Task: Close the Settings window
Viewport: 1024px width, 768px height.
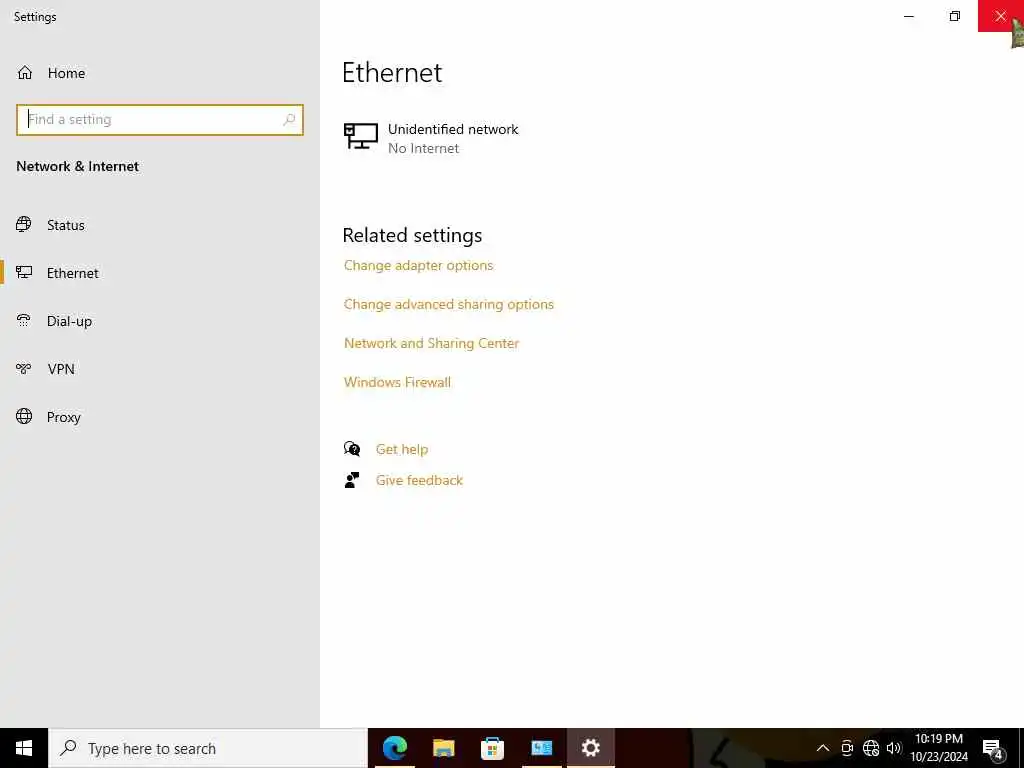Action: tap(1000, 16)
